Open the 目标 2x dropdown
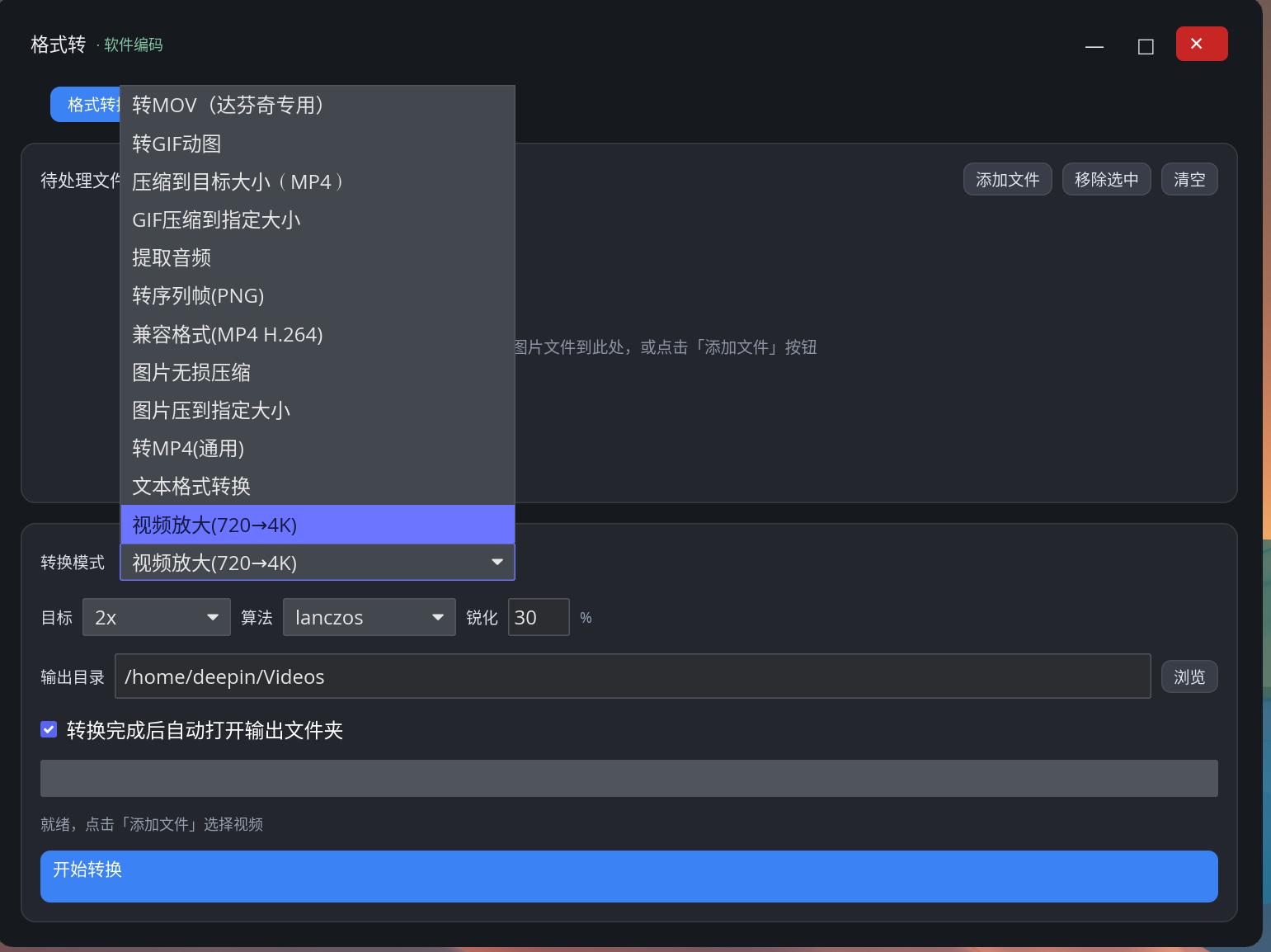This screenshot has width=1271, height=952. (157, 617)
